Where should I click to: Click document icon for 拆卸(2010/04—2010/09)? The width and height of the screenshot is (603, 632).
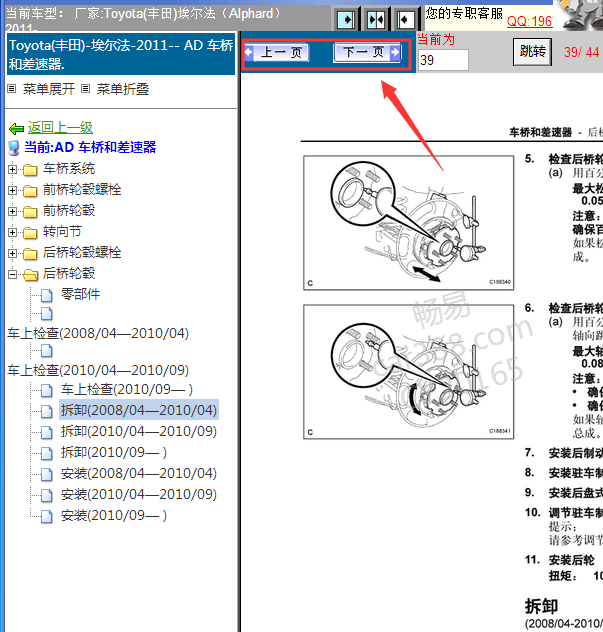47,432
